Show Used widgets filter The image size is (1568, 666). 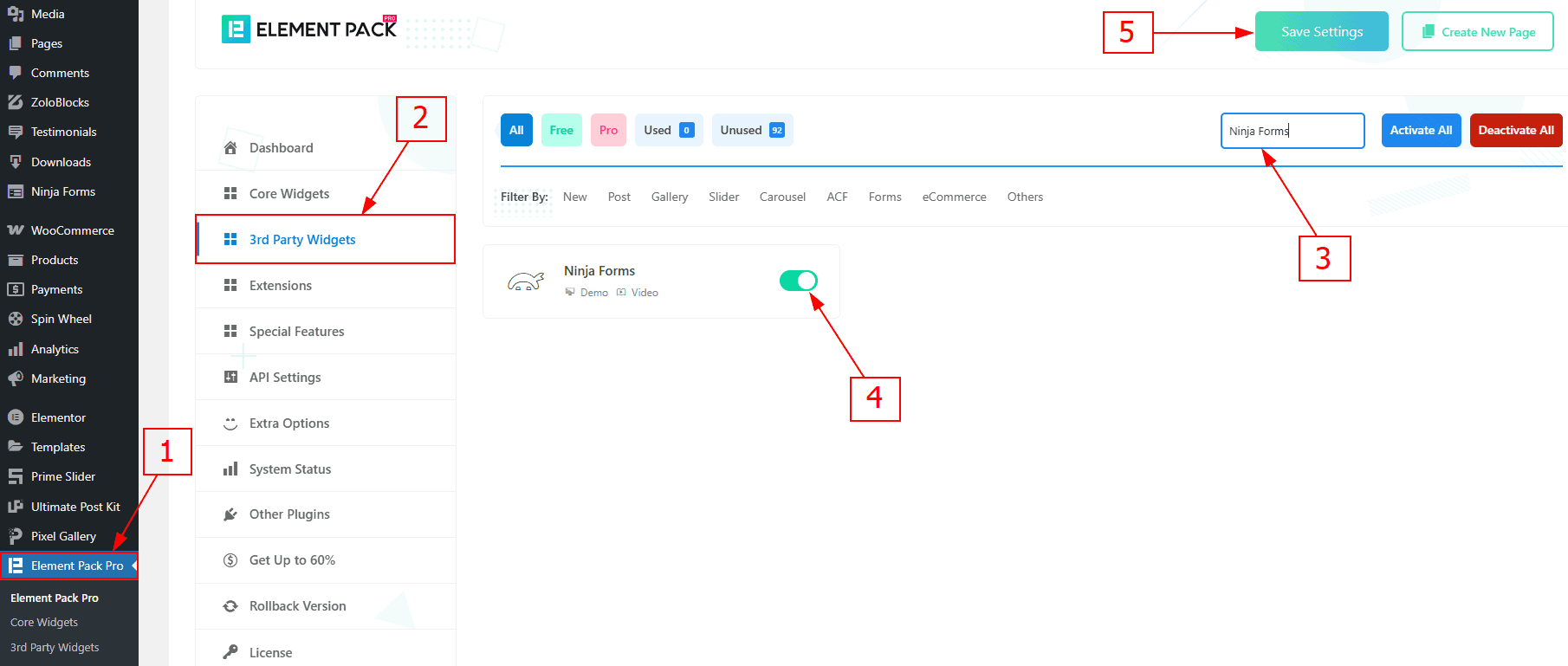click(x=669, y=130)
